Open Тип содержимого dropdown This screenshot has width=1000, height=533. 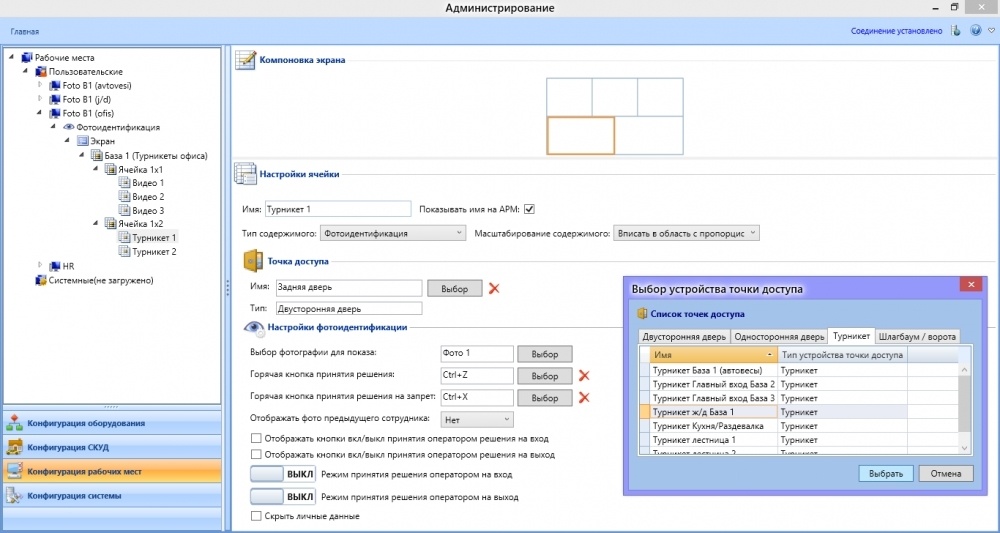click(x=392, y=233)
